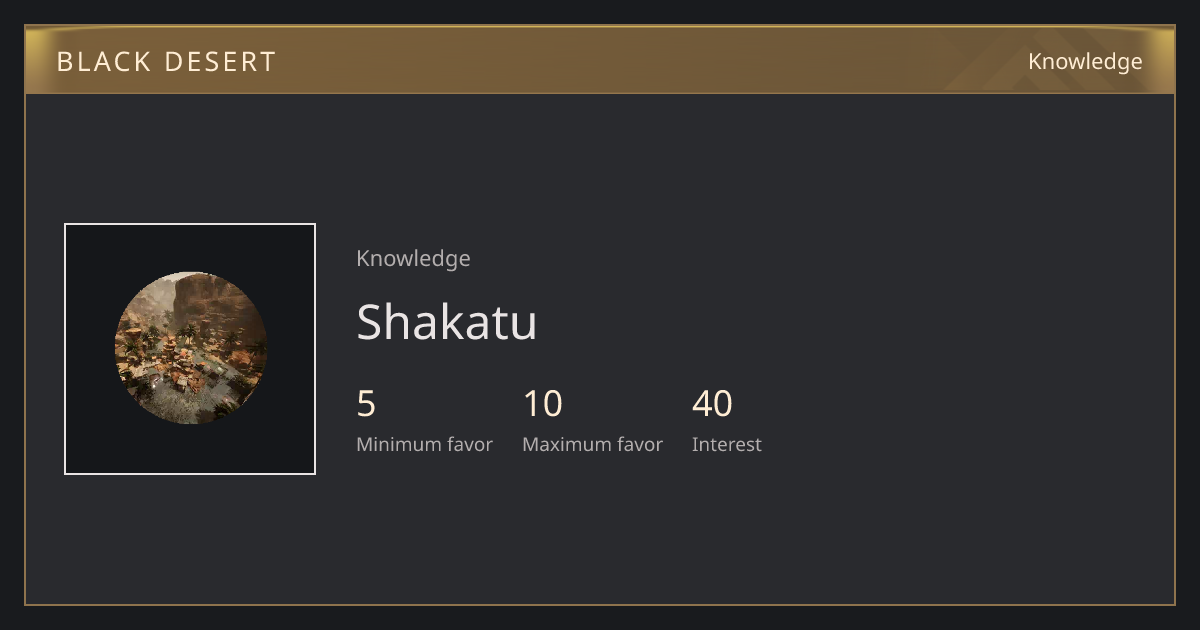Click the gray Knowledge category above Shakatu
The image size is (1200, 630).
[413, 258]
